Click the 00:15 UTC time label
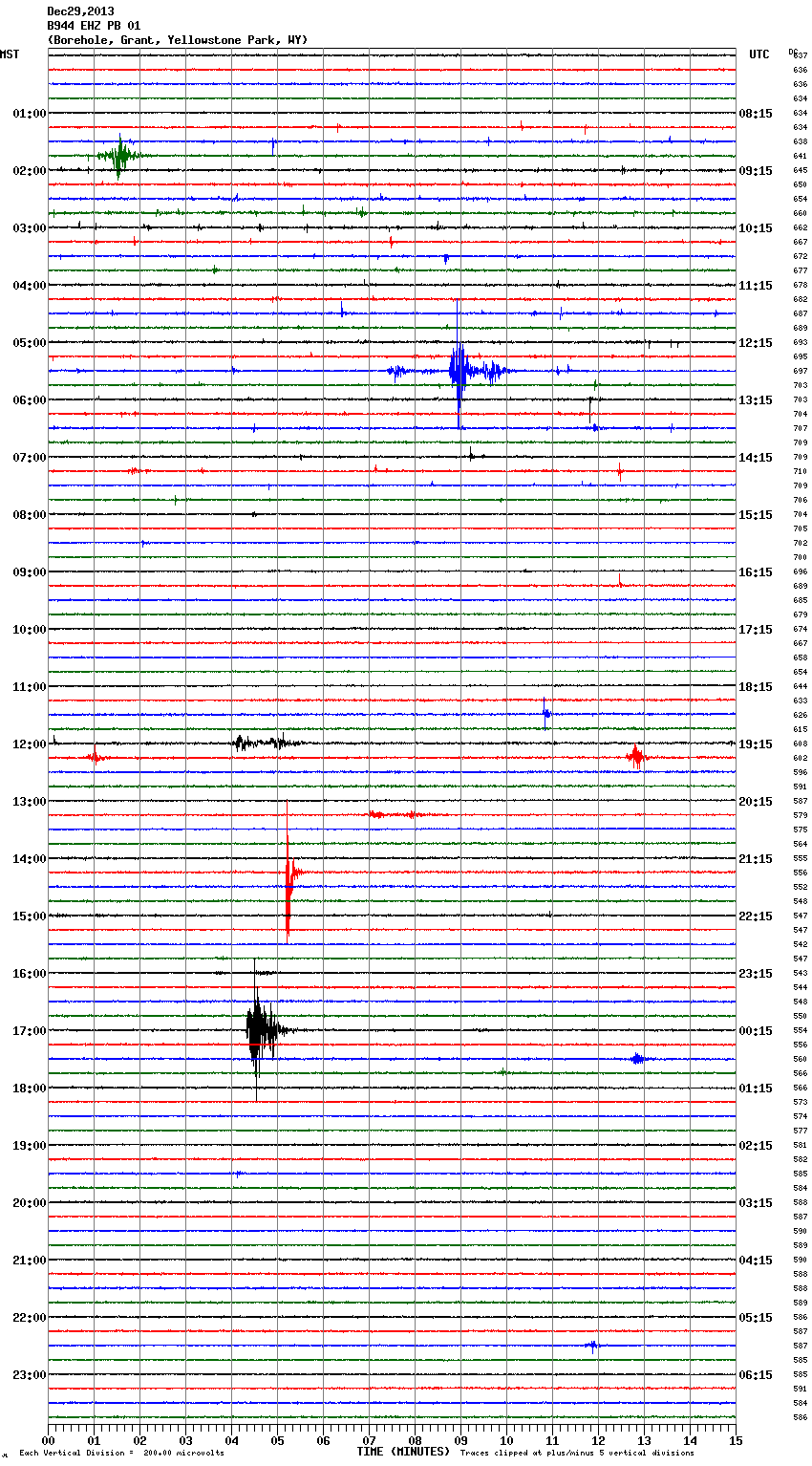 756,1031
